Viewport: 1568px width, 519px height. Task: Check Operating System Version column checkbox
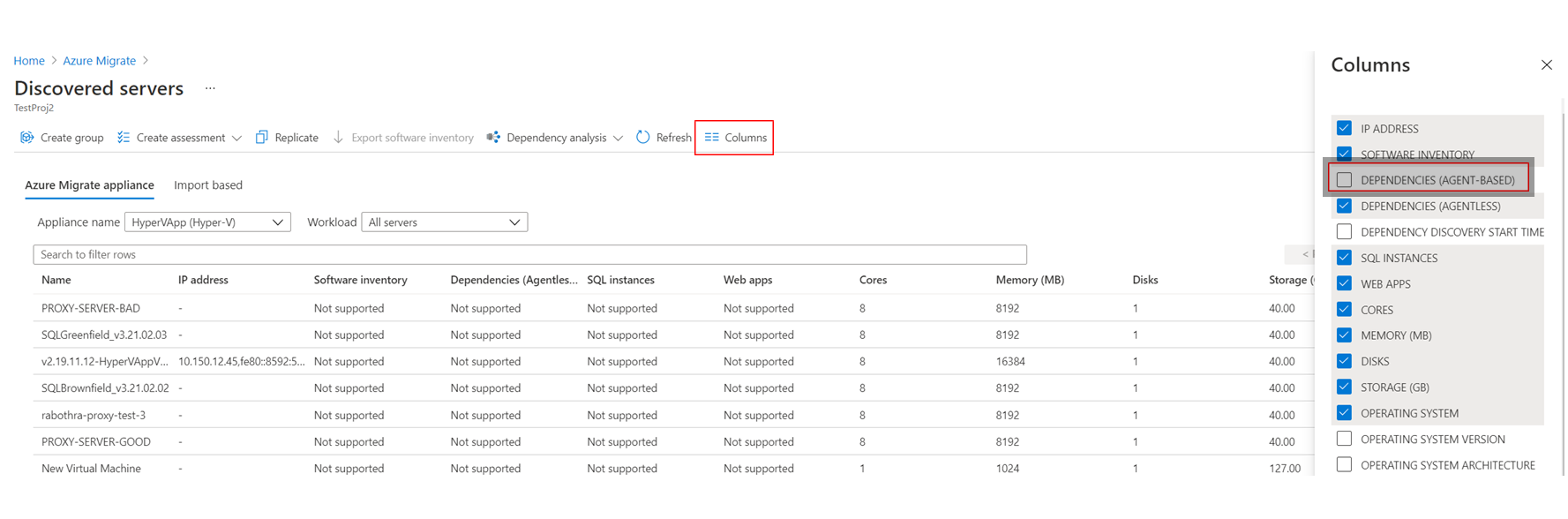click(x=1344, y=439)
